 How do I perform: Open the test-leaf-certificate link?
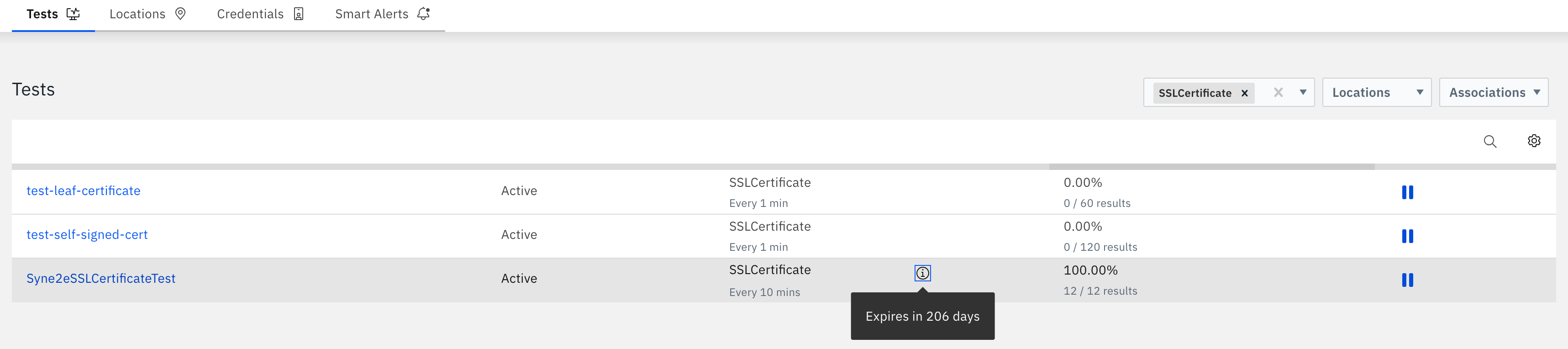[84, 190]
